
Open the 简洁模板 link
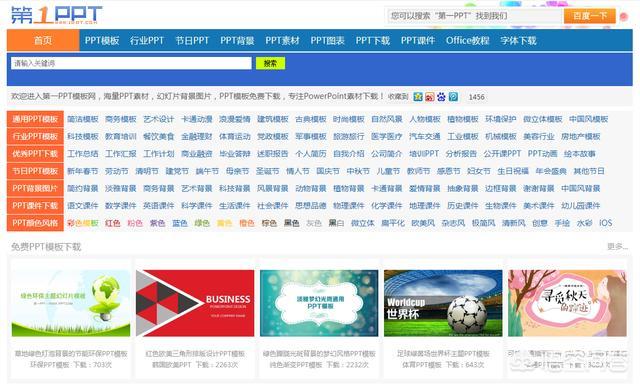point(83,119)
